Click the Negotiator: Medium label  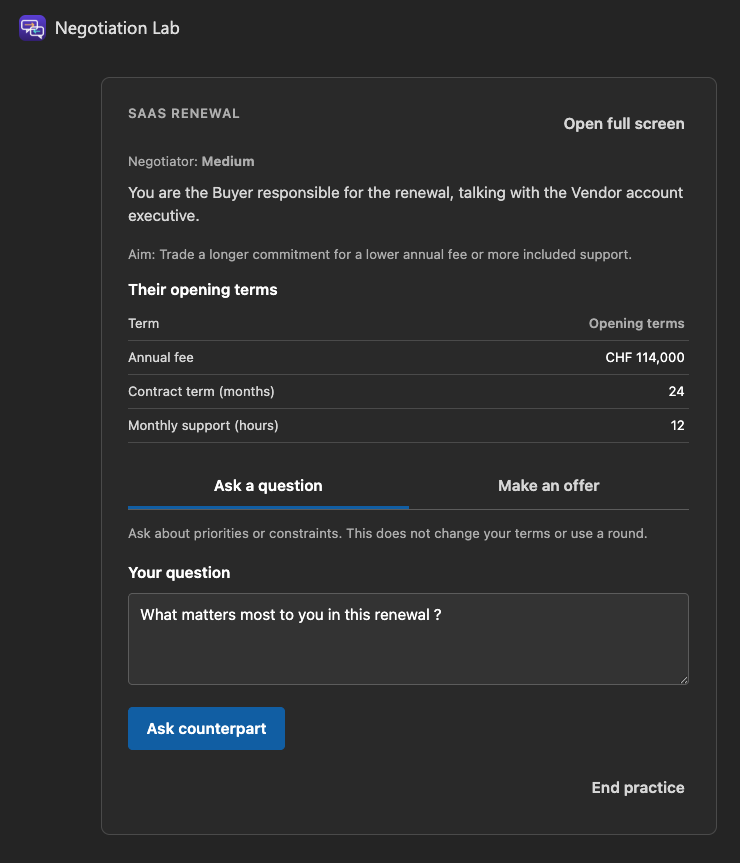[x=191, y=161]
